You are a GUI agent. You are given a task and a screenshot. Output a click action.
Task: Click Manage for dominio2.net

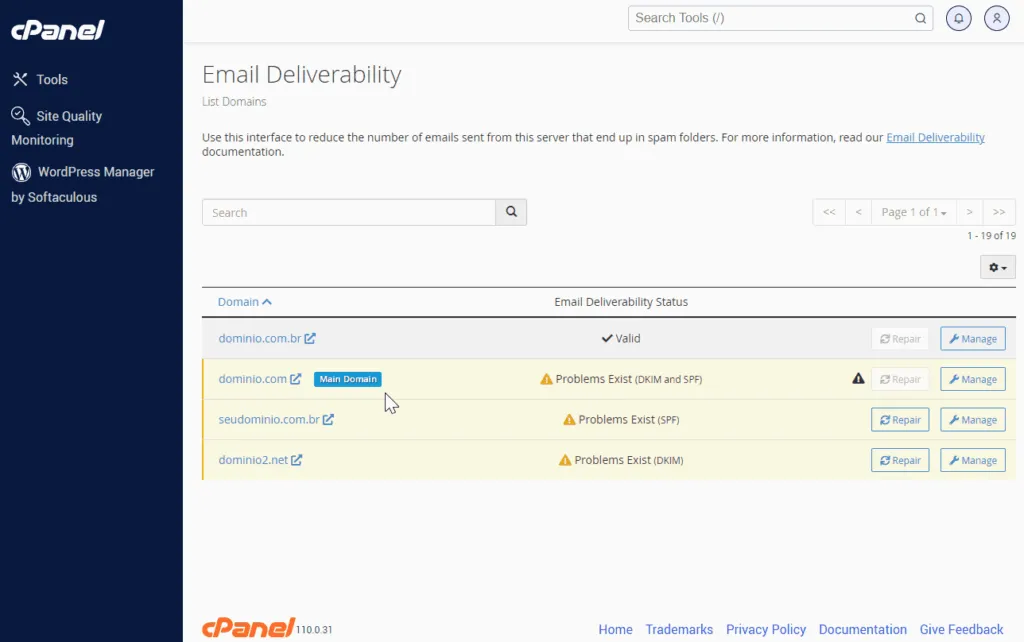tap(972, 460)
